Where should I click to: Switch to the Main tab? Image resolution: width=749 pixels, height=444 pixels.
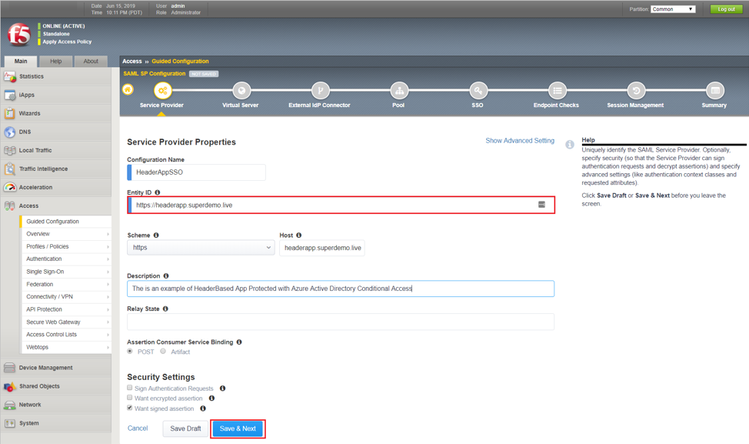(21, 61)
